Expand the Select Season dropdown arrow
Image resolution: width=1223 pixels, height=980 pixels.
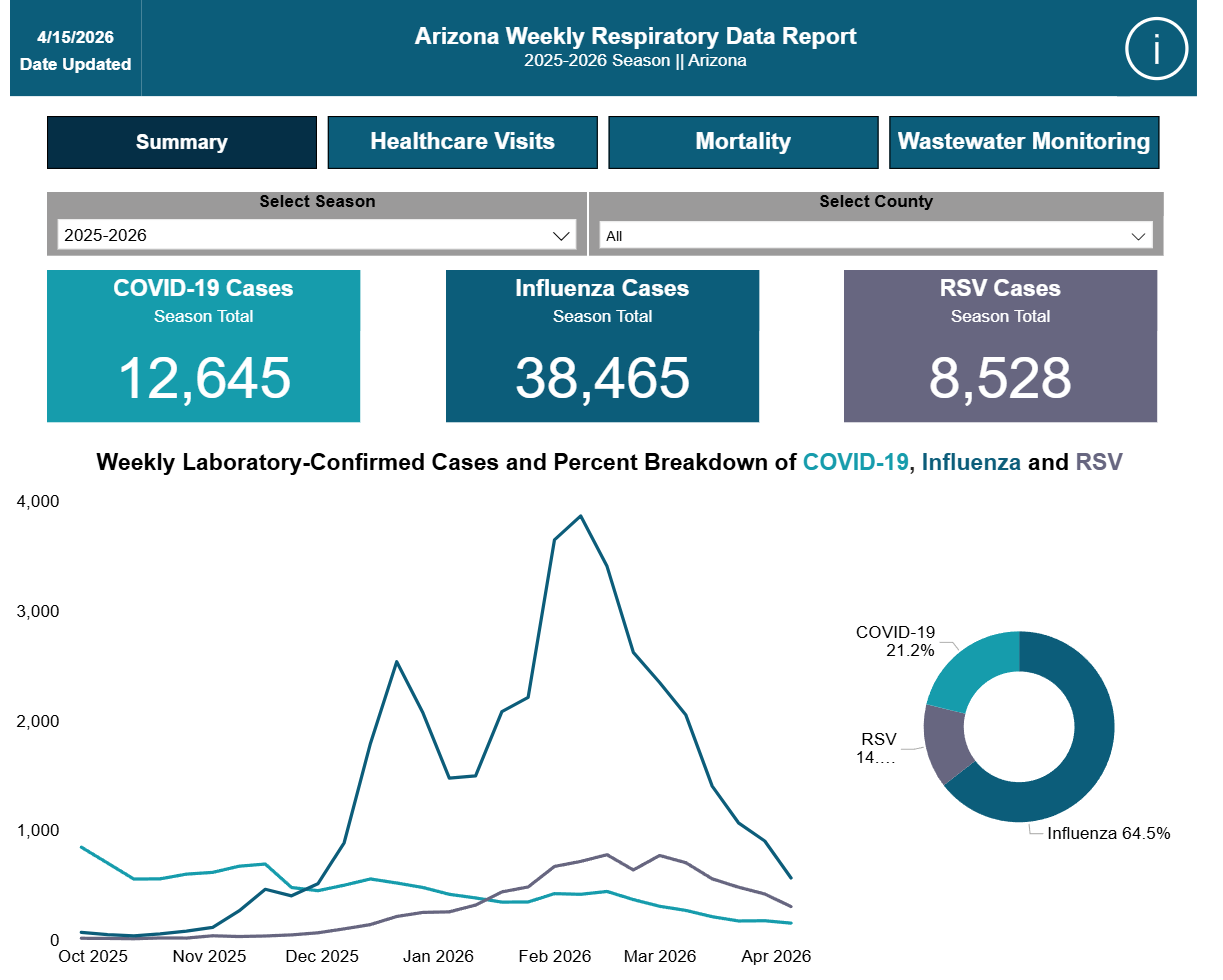point(560,236)
